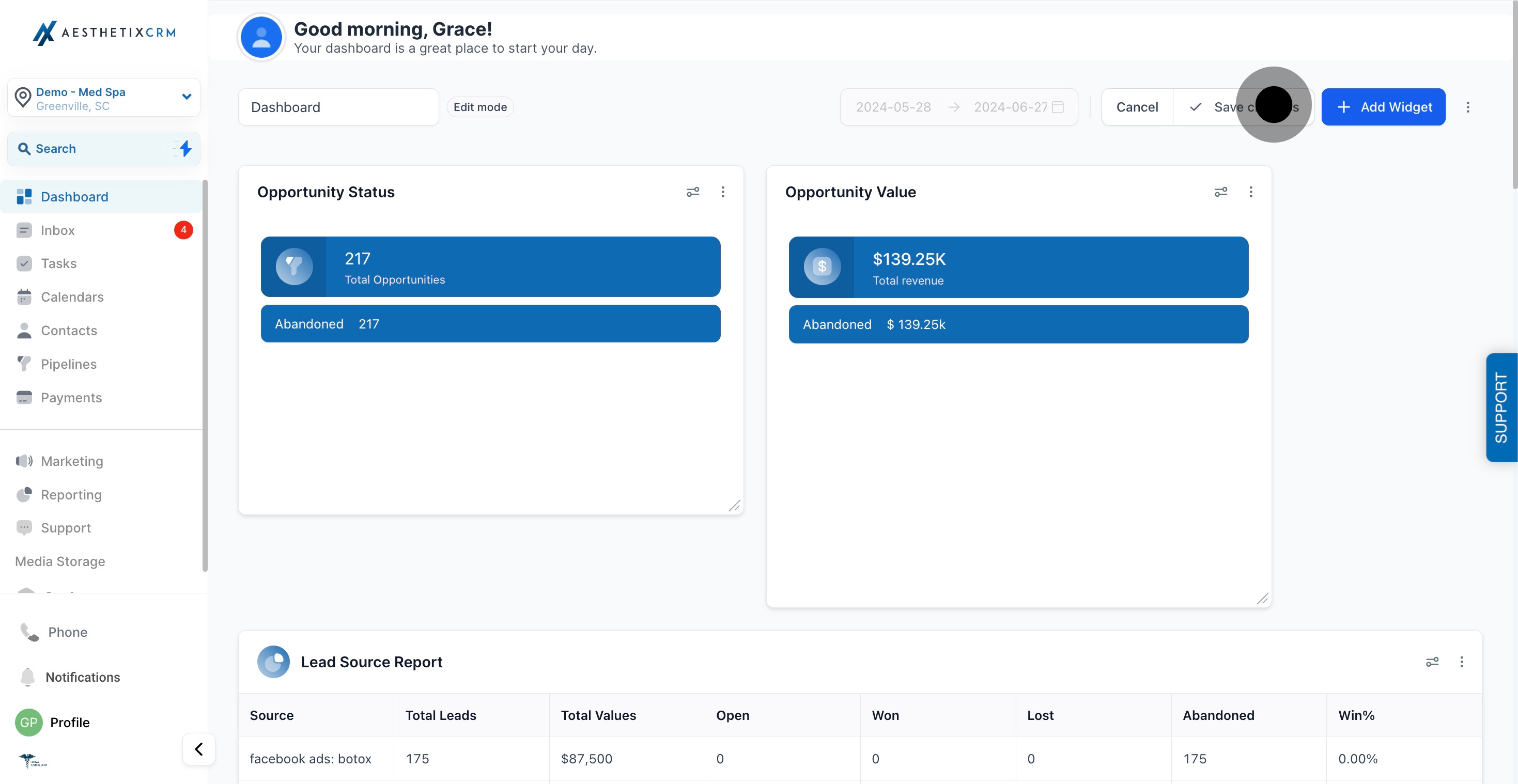Click the Total Leads column header
Screen dimensions: 1518x784
471,715
